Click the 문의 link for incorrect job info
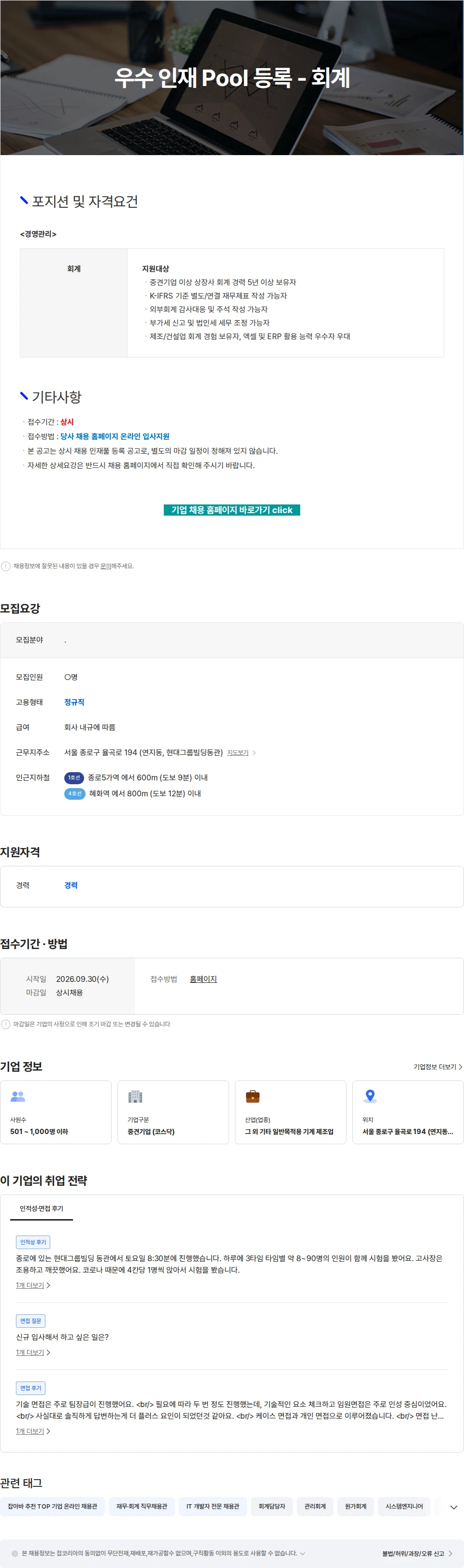 coord(105,566)
